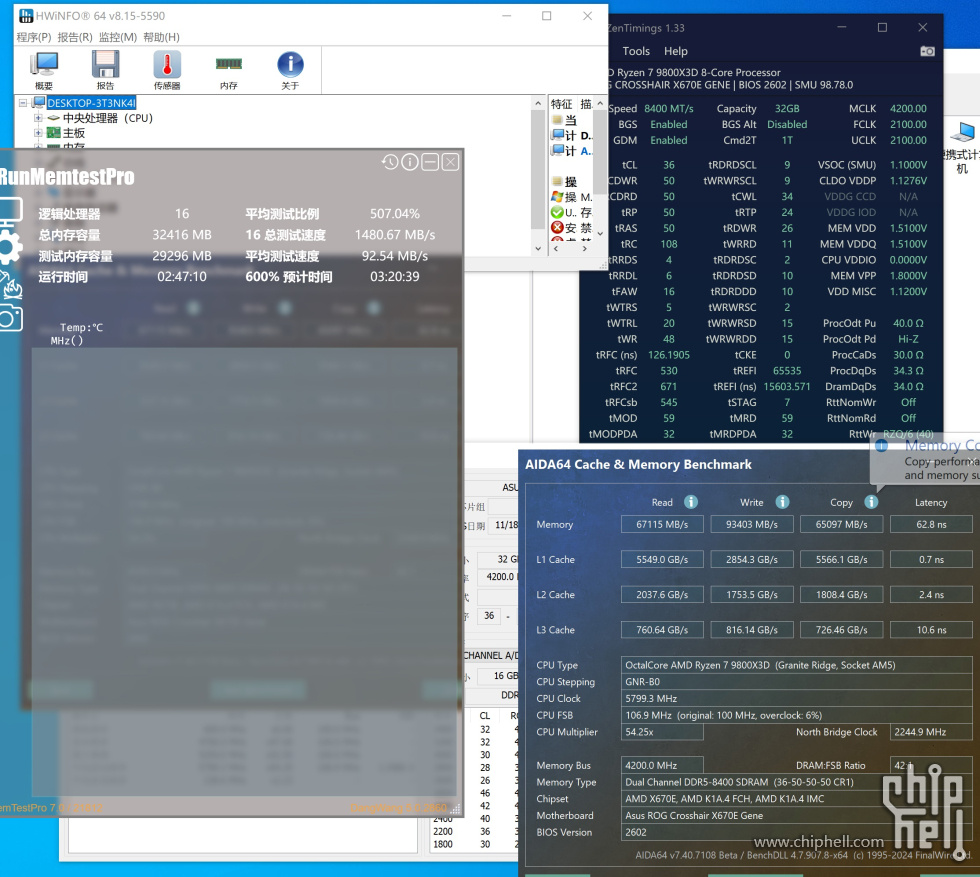The image size is (980, 877).
Task: Open the 传感器 thermometer sensors icon
Action: [167, 70]
